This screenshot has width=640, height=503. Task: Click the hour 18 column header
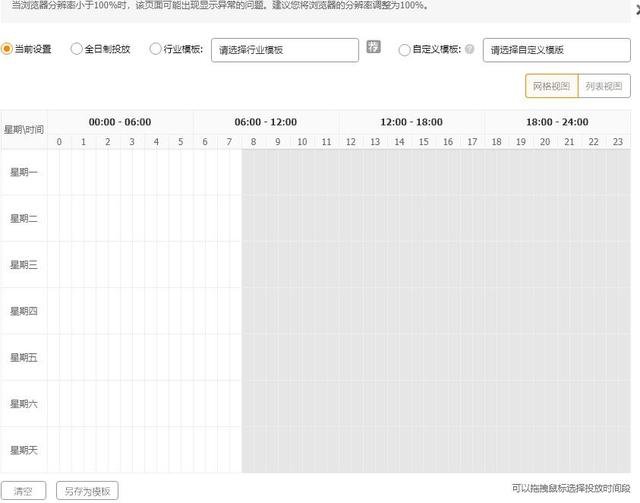tap(496, 142)
